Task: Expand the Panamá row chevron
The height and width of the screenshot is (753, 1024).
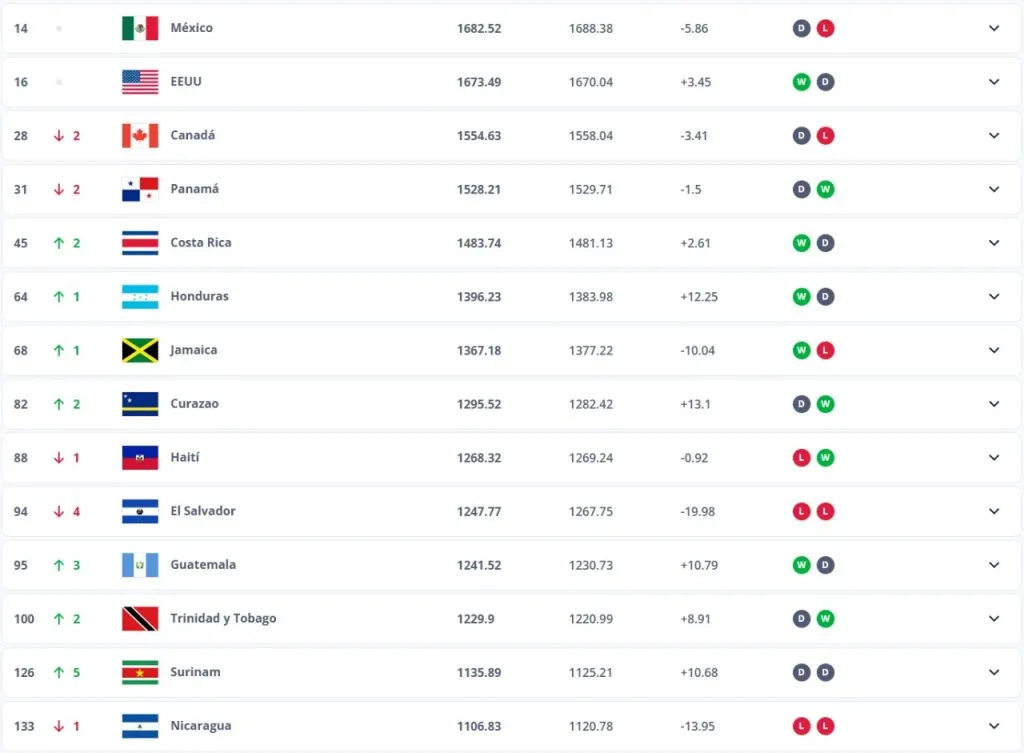Action: tap(994, 189)
